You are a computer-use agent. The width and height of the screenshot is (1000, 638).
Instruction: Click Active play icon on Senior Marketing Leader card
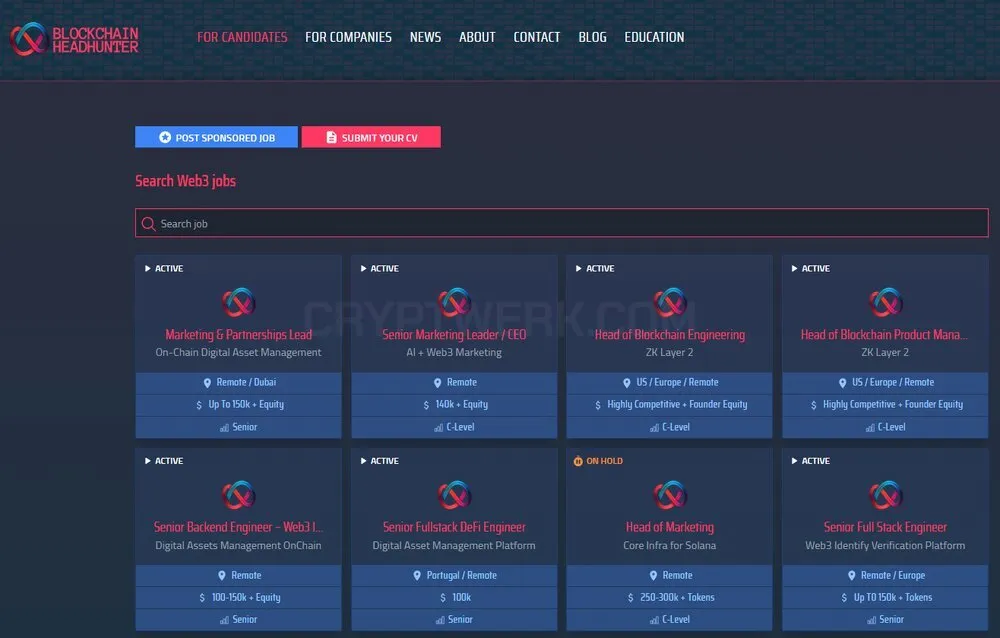coord(364,269)
